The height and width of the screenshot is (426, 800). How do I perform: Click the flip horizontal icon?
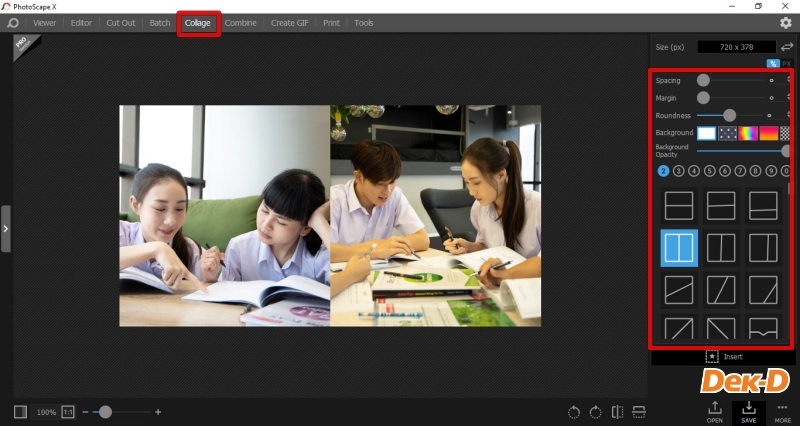coord(617,412)
